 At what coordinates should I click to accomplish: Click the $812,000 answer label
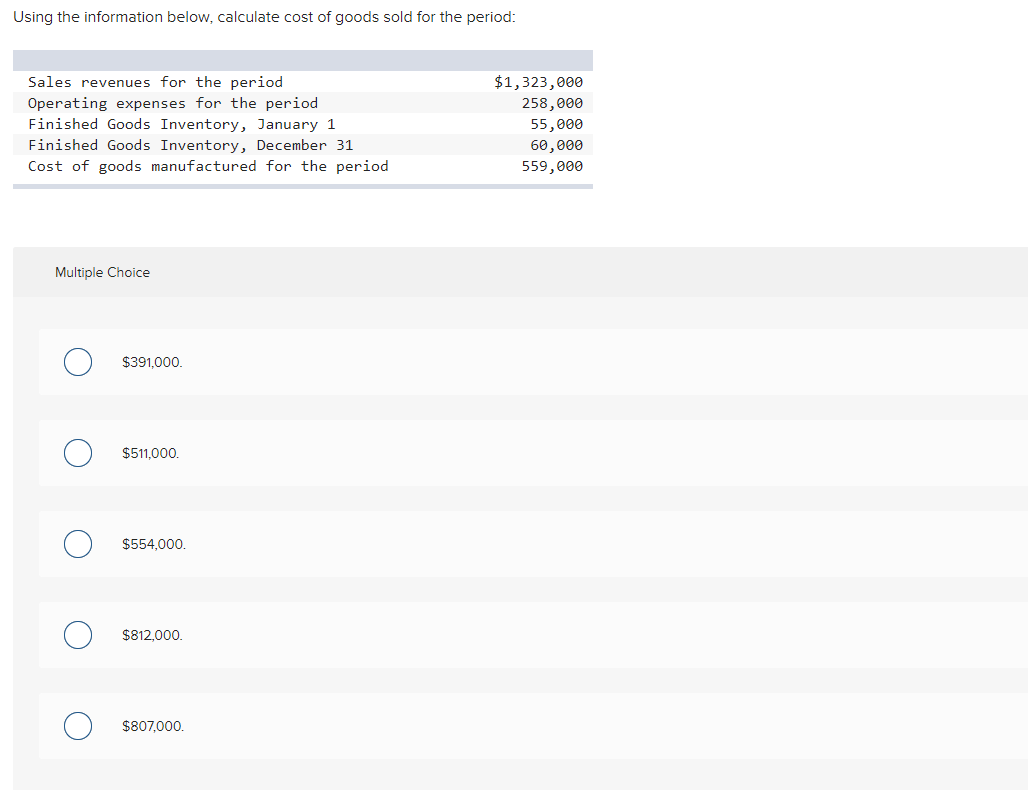coord(152,635)
